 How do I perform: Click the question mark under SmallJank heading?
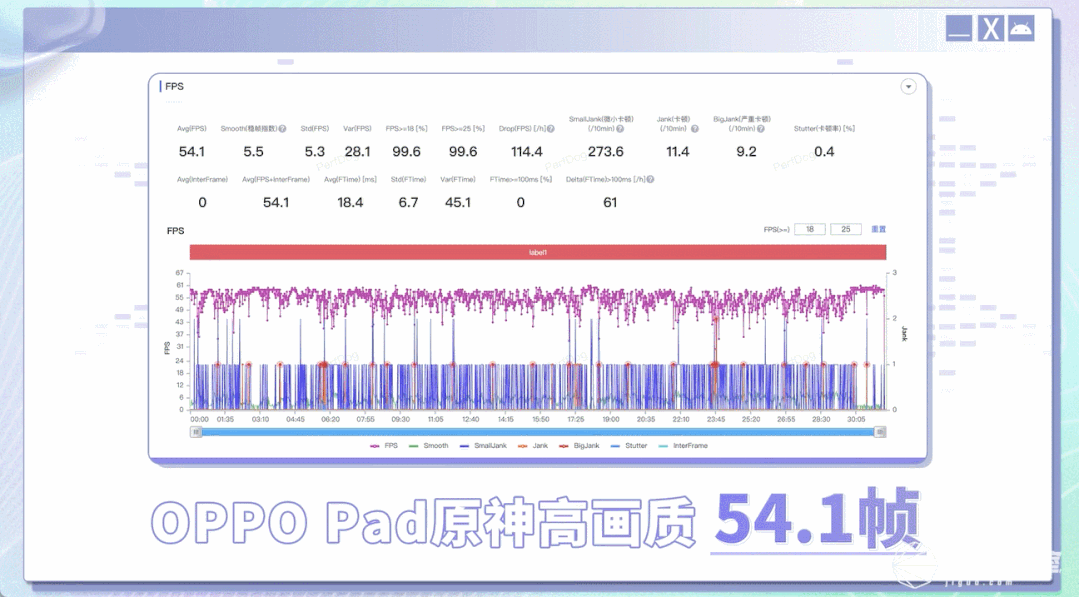click(620, 129)
